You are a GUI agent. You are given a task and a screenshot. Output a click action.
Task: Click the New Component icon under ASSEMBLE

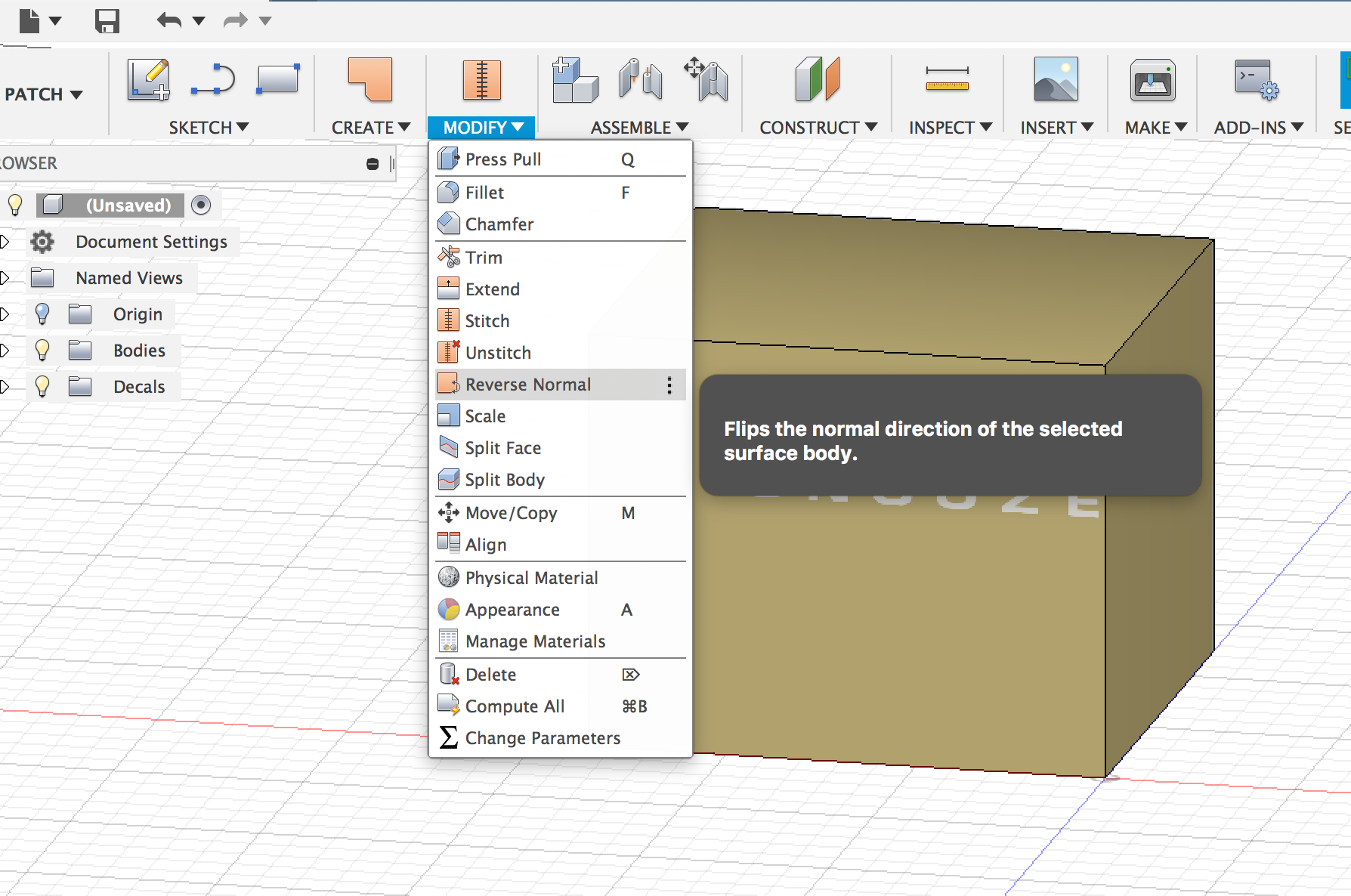pos(575,79)
